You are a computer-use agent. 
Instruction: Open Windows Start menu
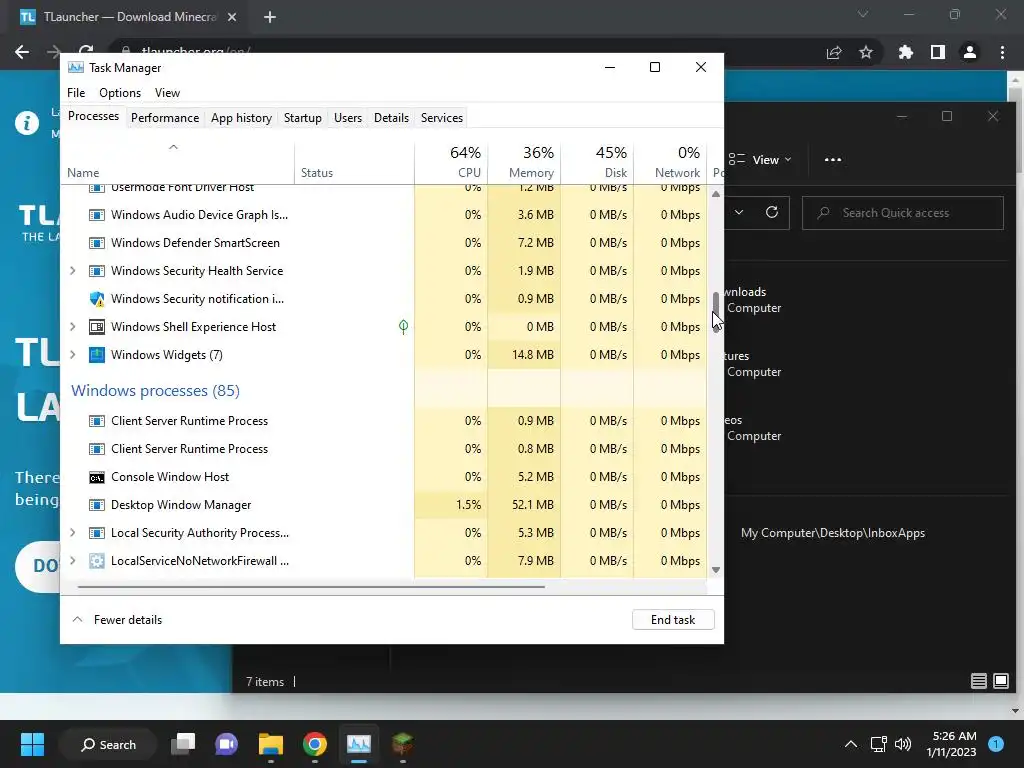[32, 744]
